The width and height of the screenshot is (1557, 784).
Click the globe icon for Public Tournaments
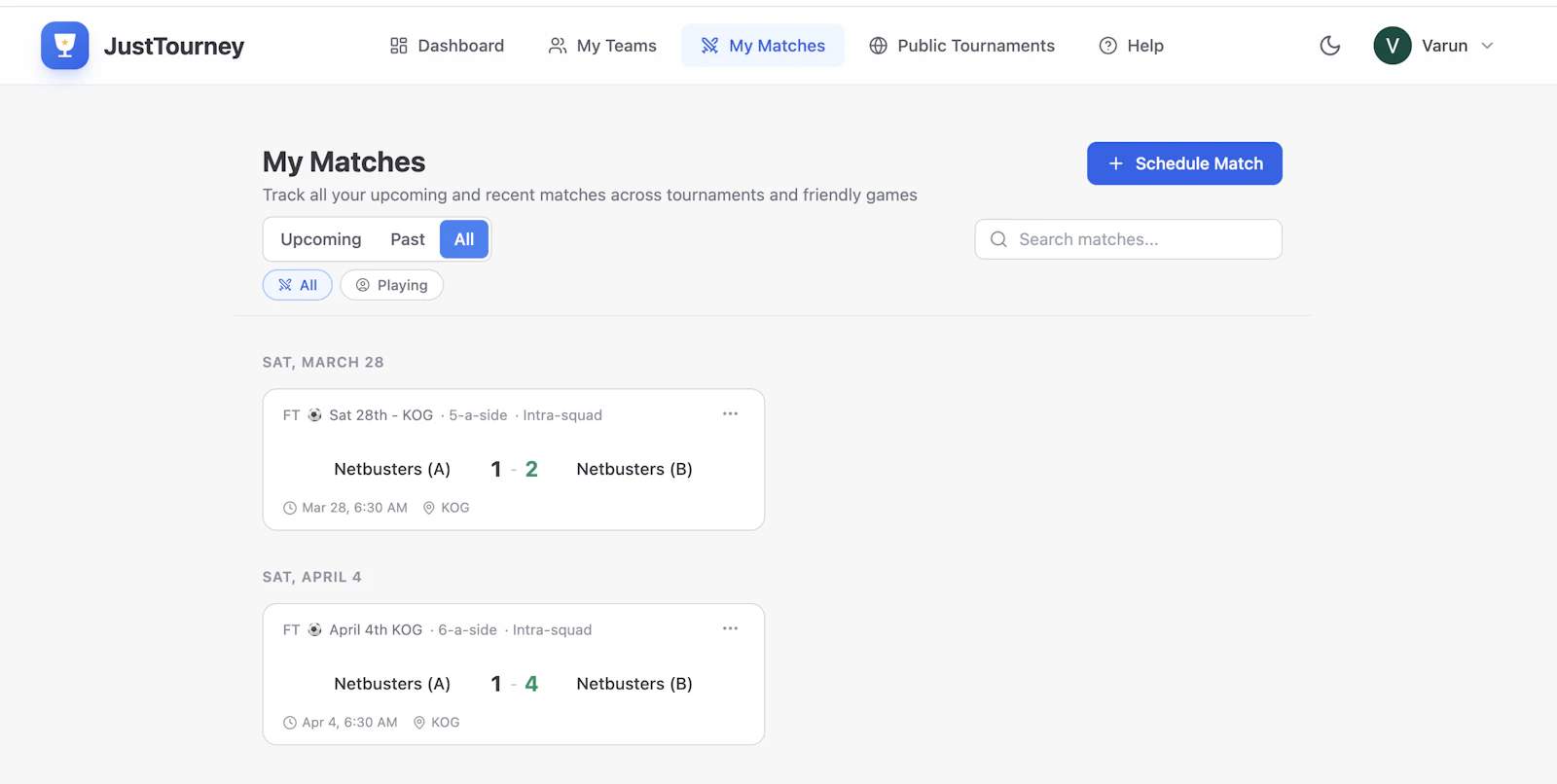click(x=879, y=46)
